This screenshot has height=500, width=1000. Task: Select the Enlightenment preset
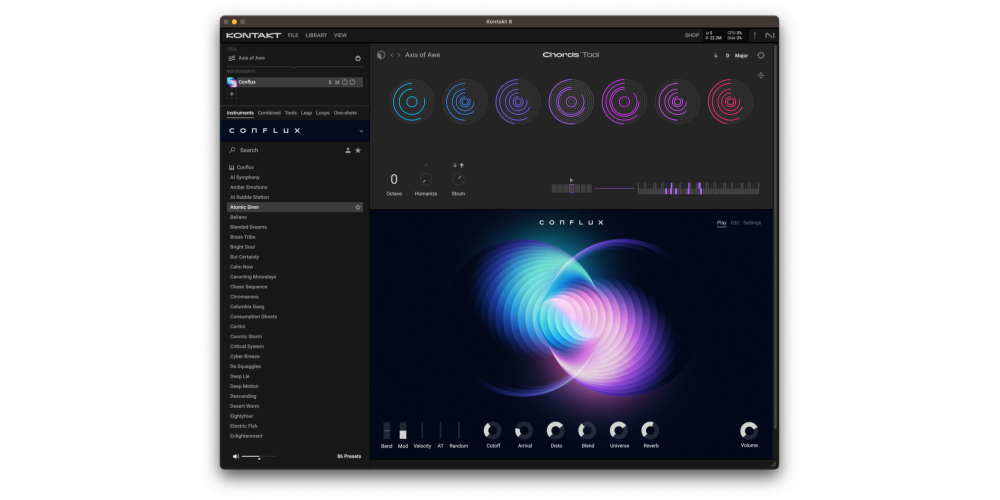pos(246,436)
